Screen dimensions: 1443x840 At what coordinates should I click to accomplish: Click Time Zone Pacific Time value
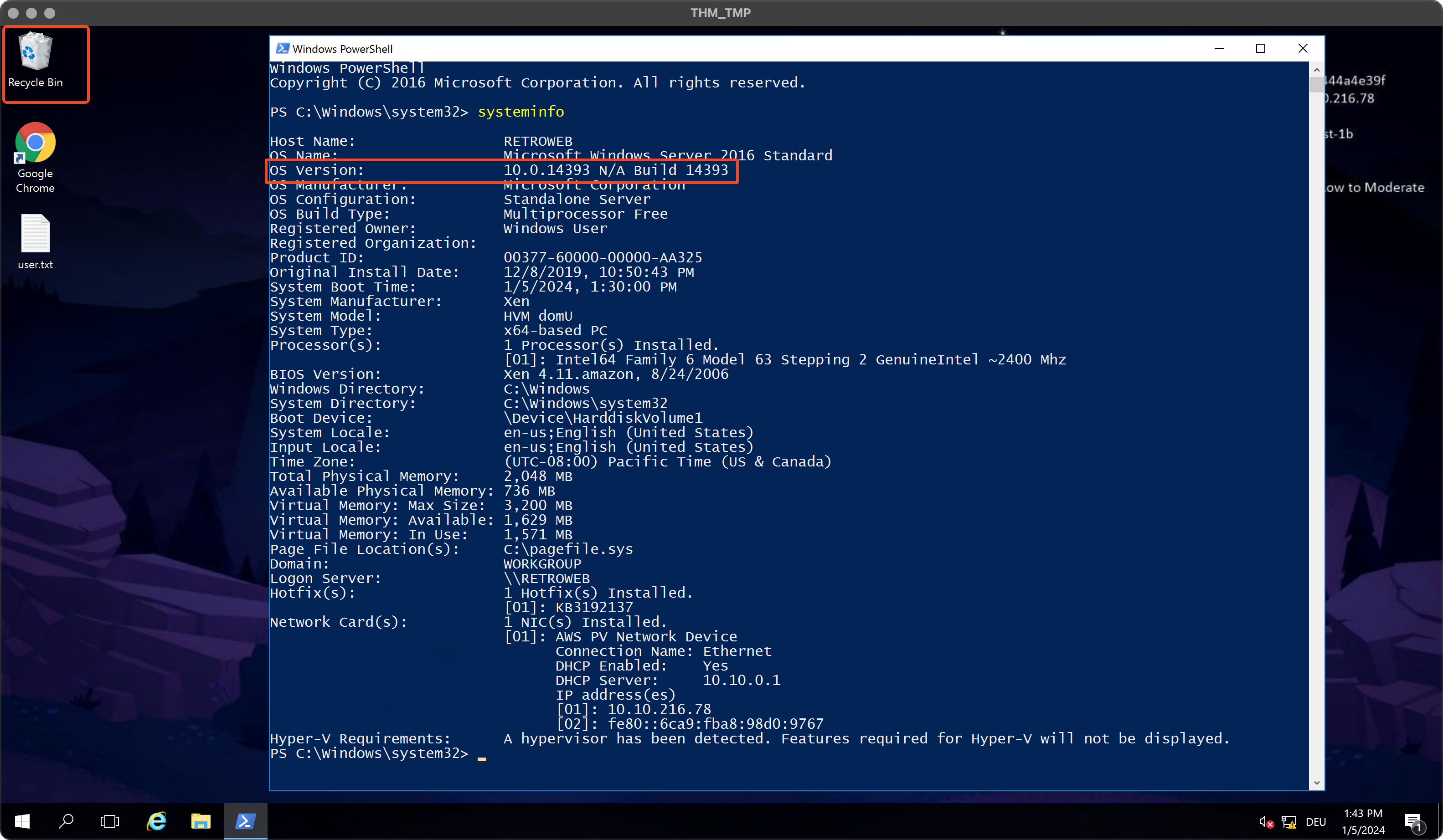click(667, 462)
